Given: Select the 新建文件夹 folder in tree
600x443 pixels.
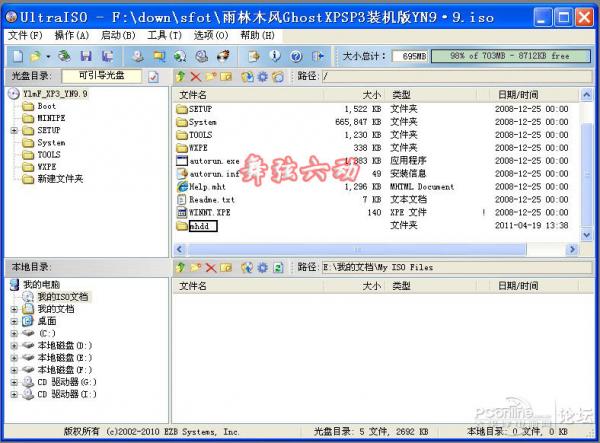Looking at the screenshot, I should (60, 179).
